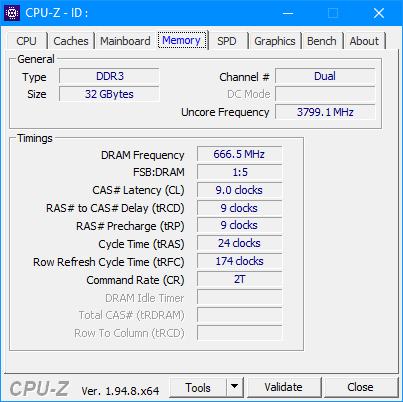Screen dimensions: 403x402
Task: Click the Tools button
Action: point(198,387)
